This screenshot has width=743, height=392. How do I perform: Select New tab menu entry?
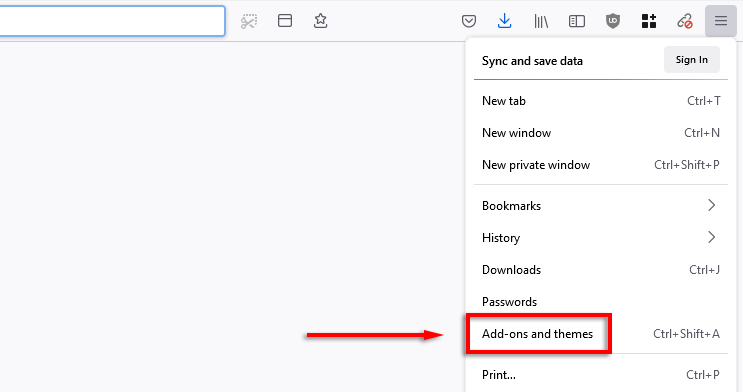(601, 101)
